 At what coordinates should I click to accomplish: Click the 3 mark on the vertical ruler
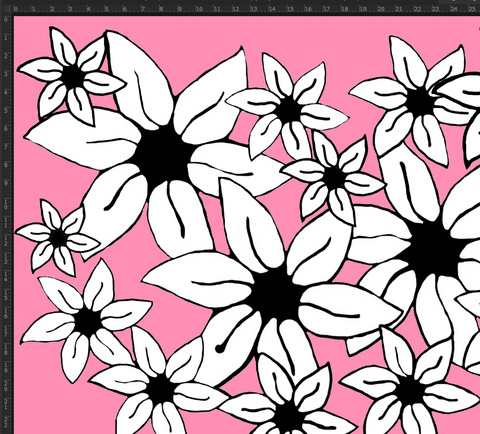coord(6,74)
